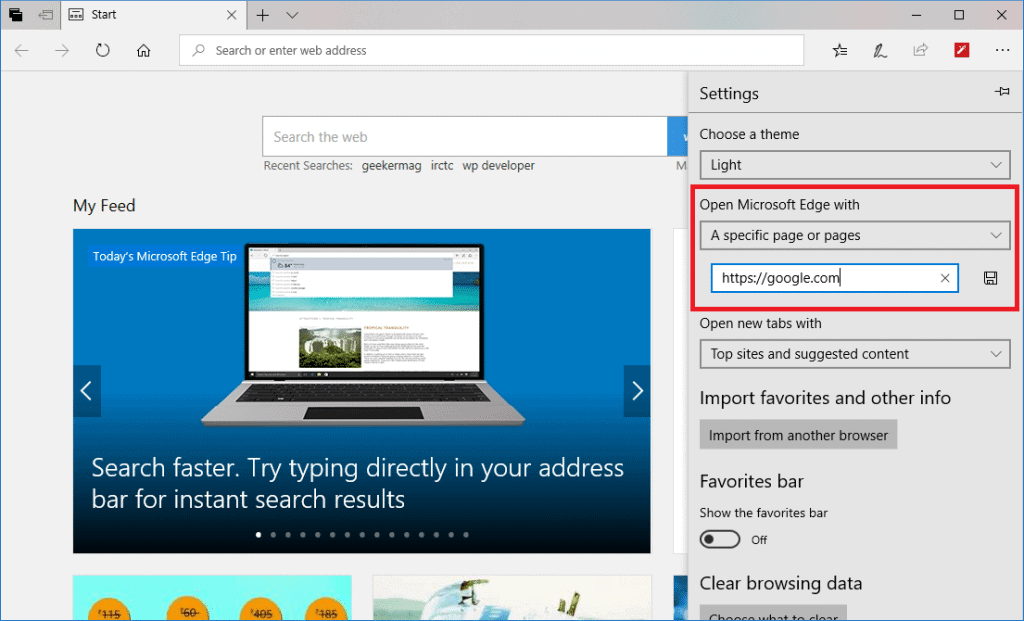The height and width of the screenshot is (621, 1024).
Task: Select recent search geekermag
Action: [x=391, y=166]
